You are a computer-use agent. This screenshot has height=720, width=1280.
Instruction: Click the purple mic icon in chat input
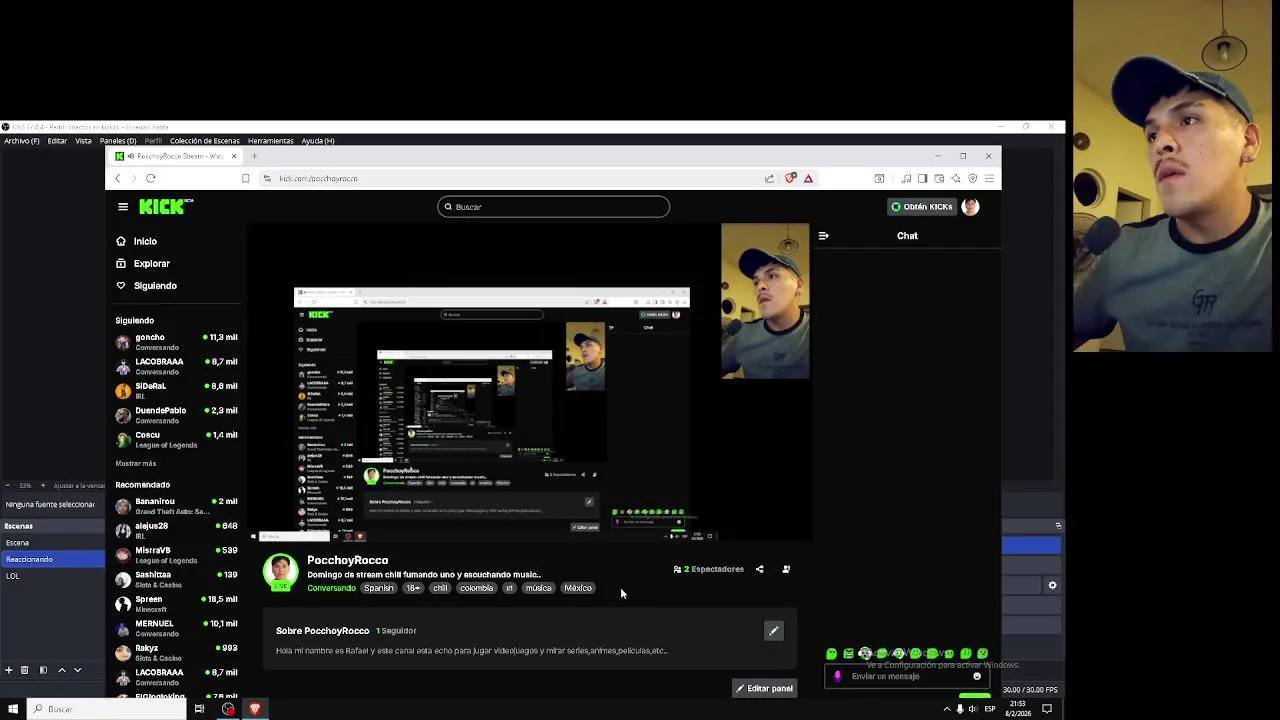838,676
